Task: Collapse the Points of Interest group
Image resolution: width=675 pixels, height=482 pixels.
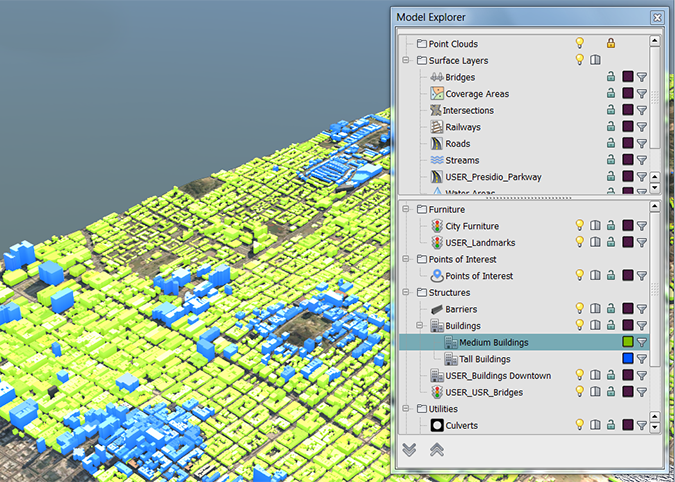Action: click(406, 259)
